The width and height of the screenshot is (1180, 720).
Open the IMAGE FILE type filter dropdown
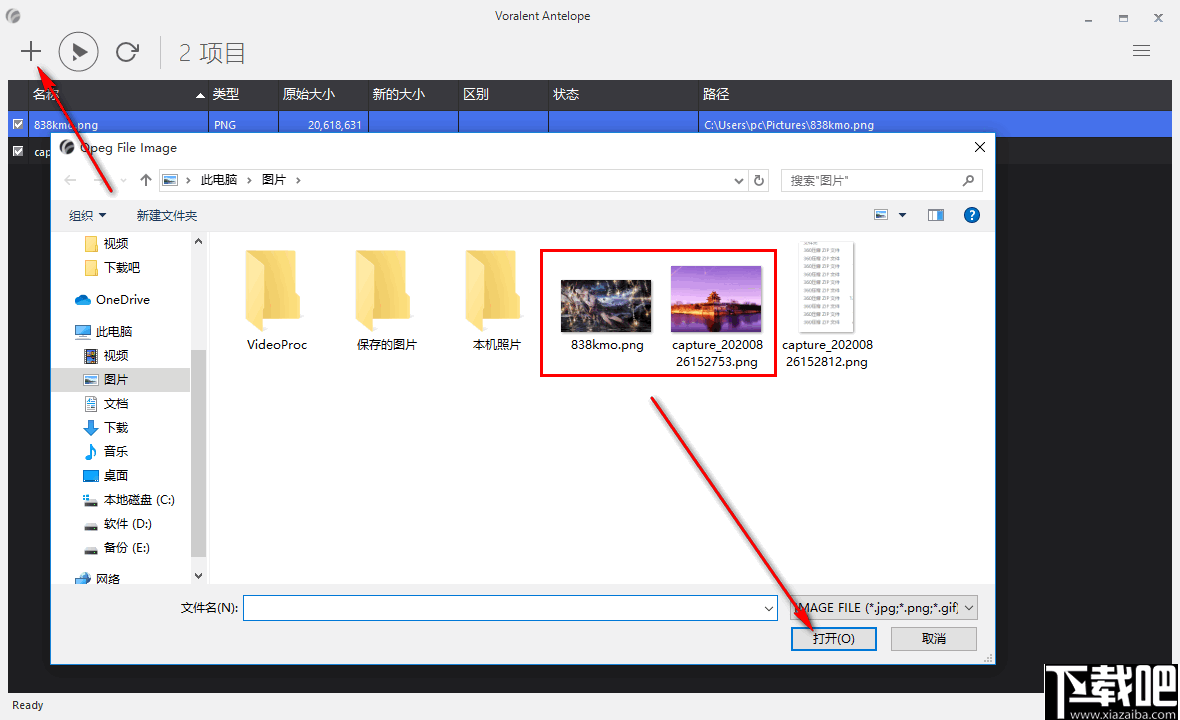click(x=883, y=608)
